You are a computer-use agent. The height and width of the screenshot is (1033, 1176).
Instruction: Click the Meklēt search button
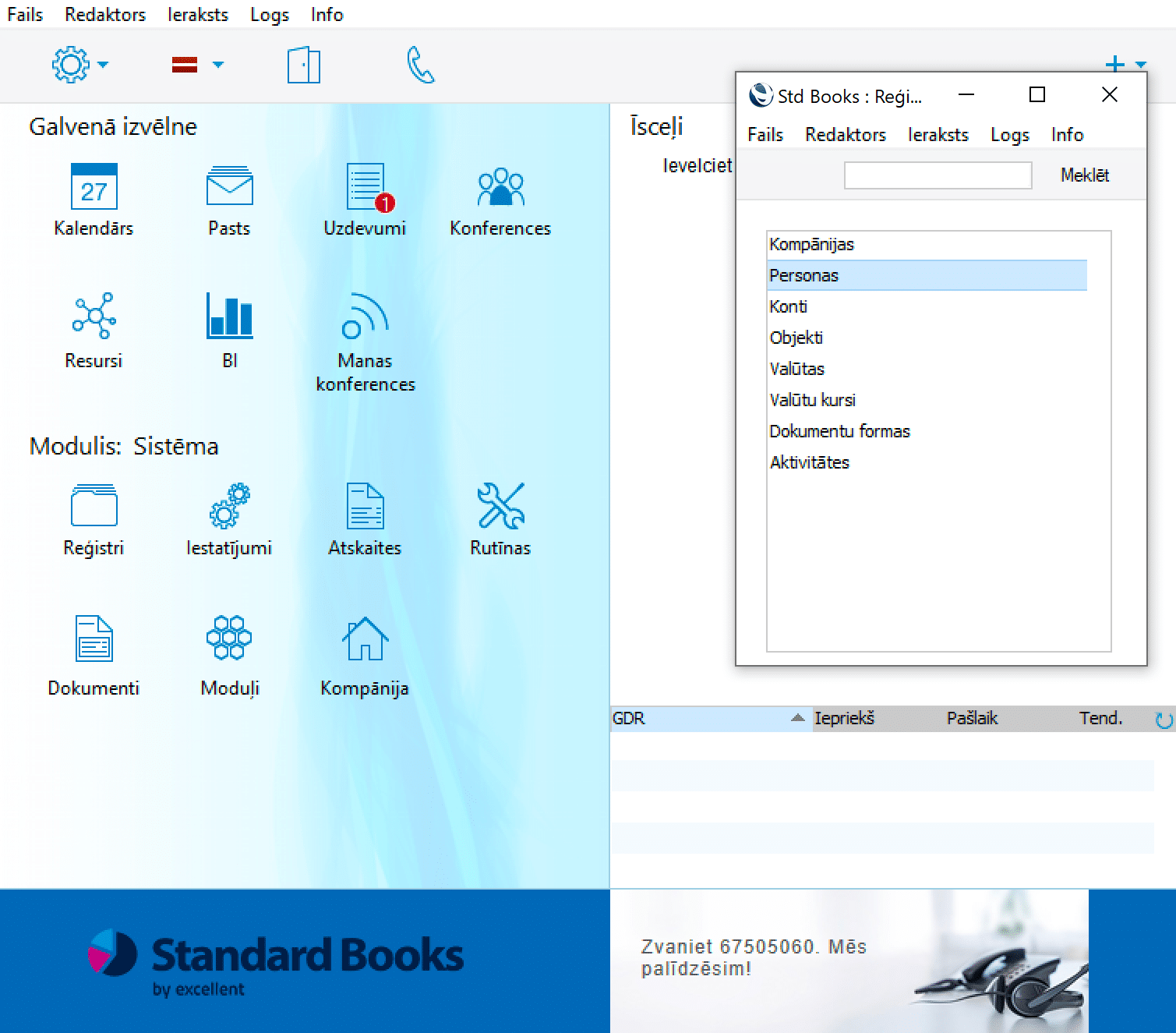click(x=1084, y=175)
